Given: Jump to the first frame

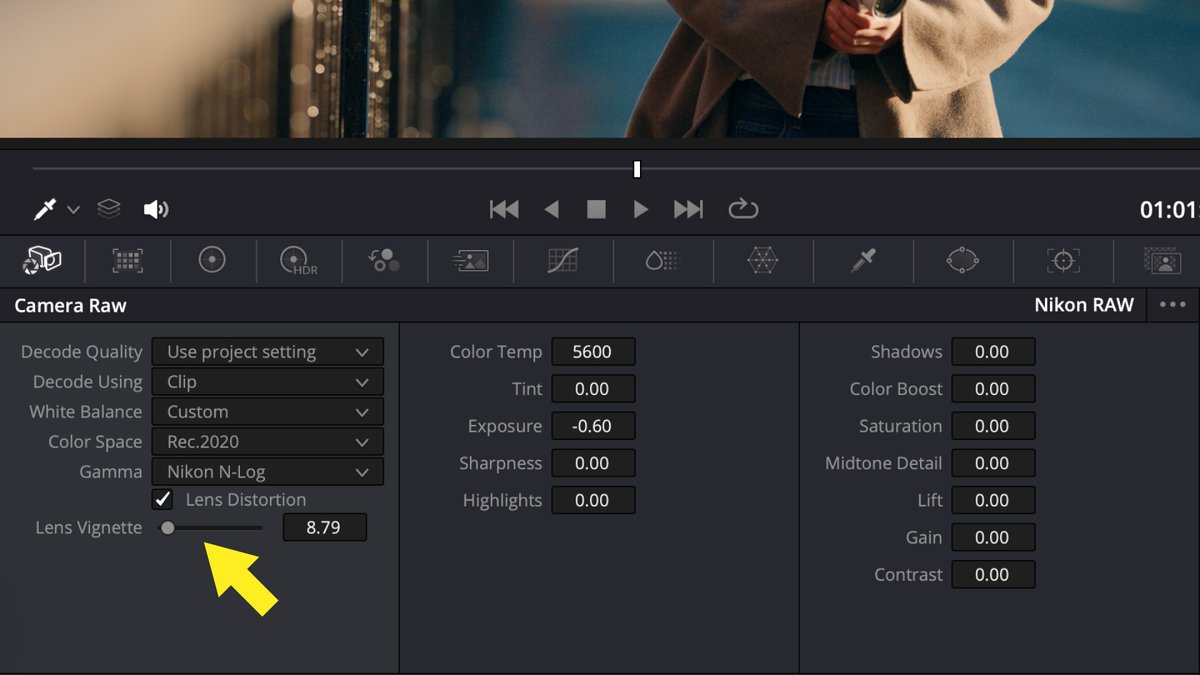Looking at the screenshot, I should pyautogui.click(x=504, y=209).
